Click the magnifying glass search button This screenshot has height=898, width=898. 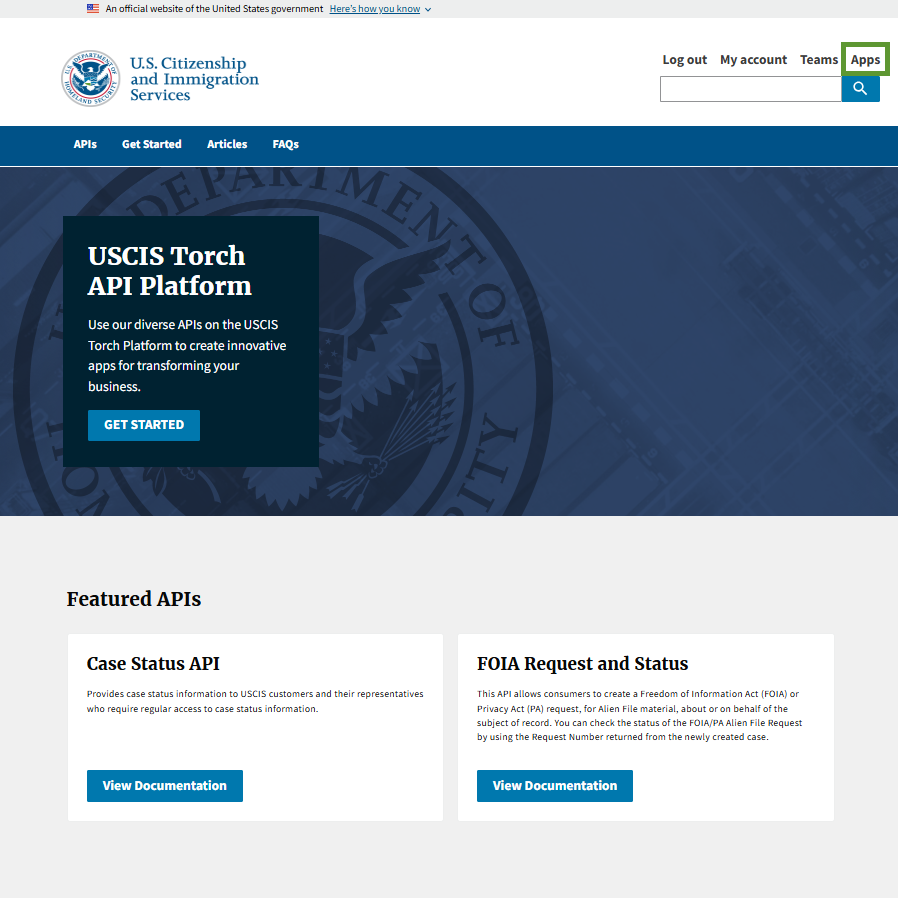coord(860,89)
